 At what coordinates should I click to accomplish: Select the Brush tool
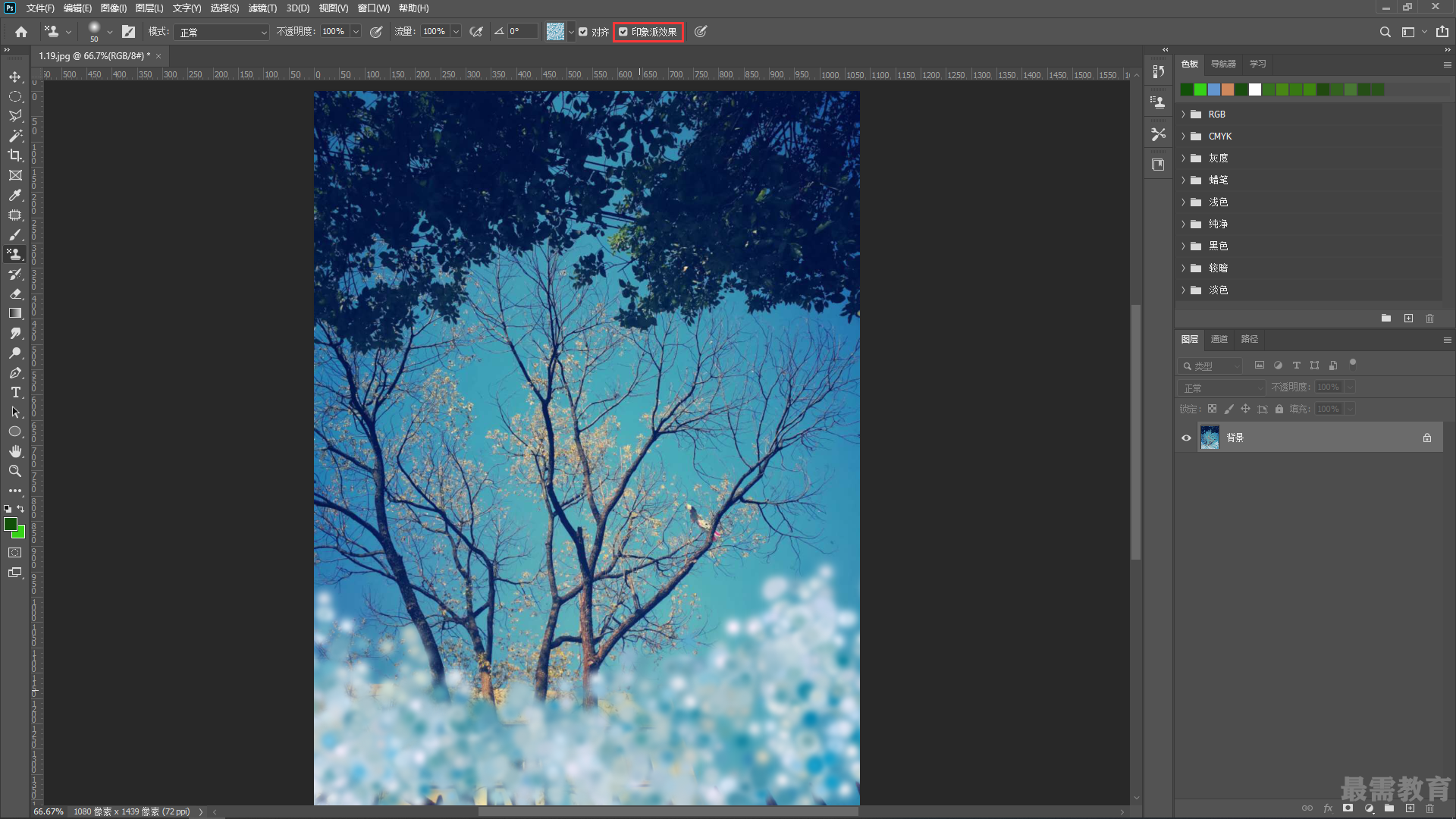15,235
